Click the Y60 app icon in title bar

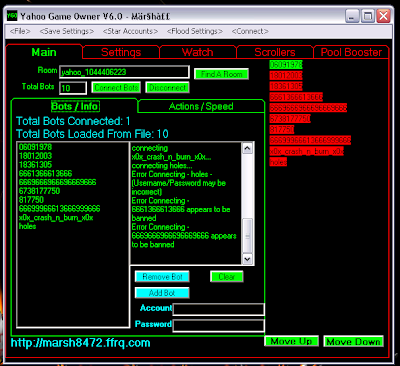click(x=12, y=16)
